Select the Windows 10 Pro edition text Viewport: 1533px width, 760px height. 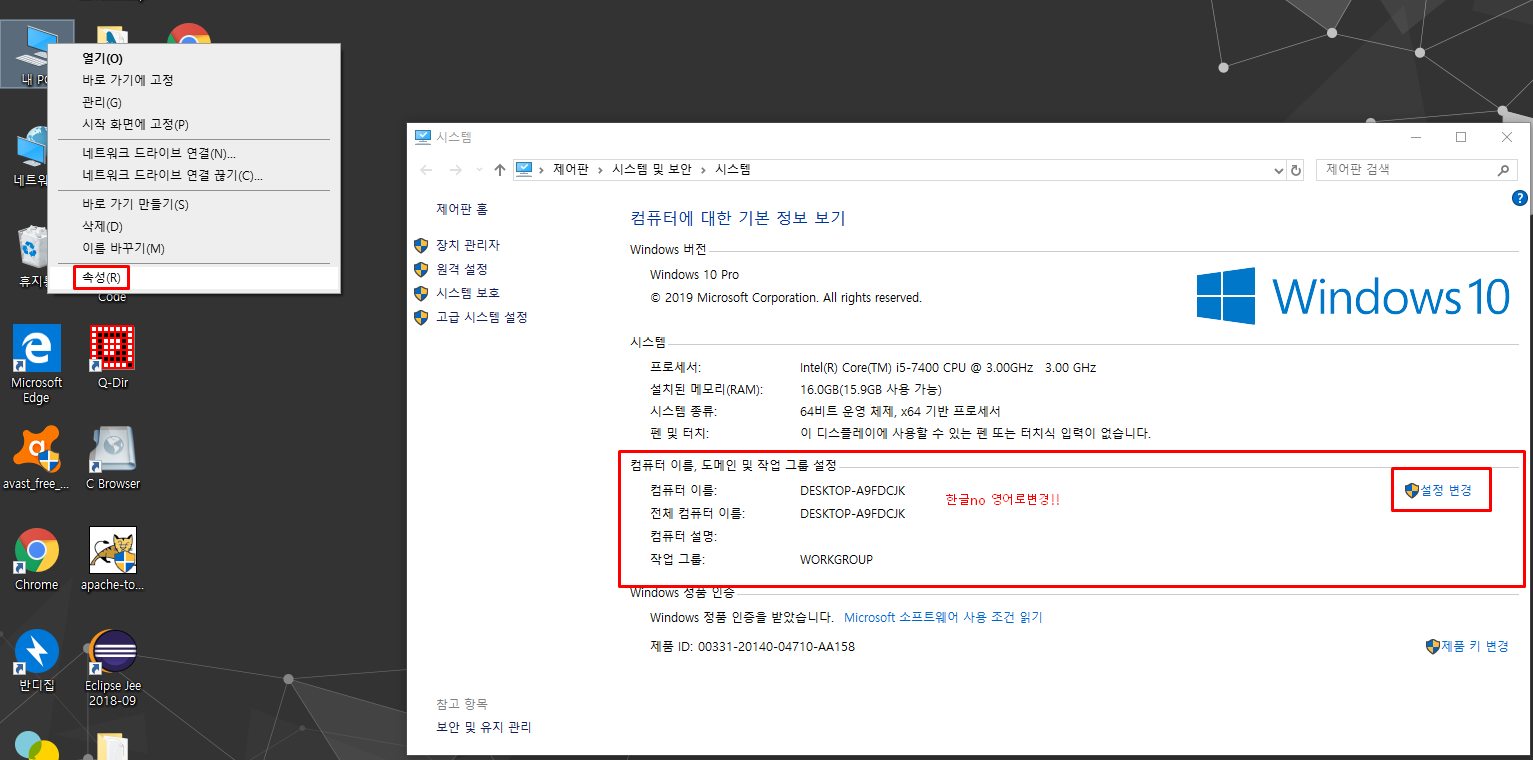point(695,275)
